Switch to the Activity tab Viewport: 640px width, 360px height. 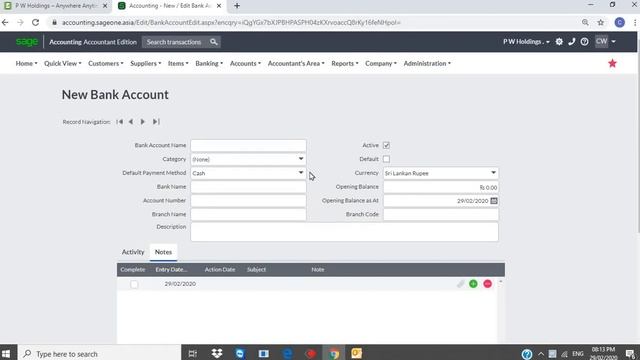pyautogui.click(x=133, y=252)
